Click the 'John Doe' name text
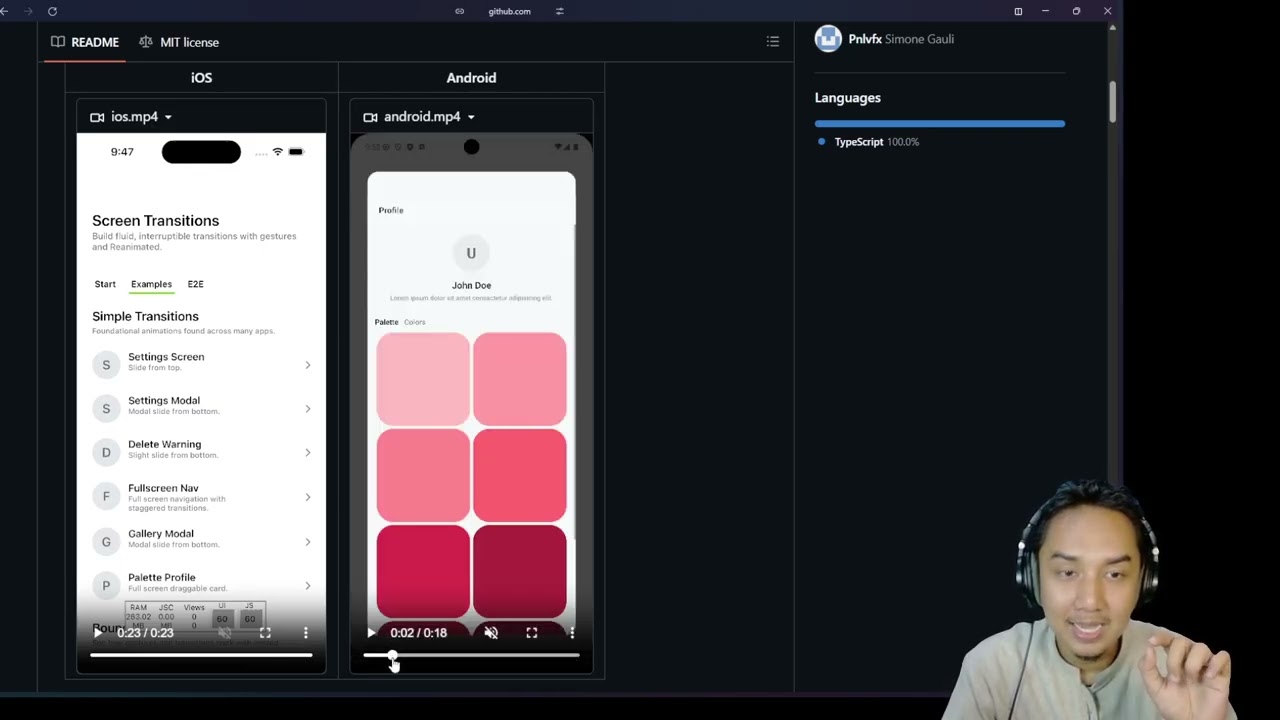Viewport: 1280px width, 720px height. click(471, 285)
